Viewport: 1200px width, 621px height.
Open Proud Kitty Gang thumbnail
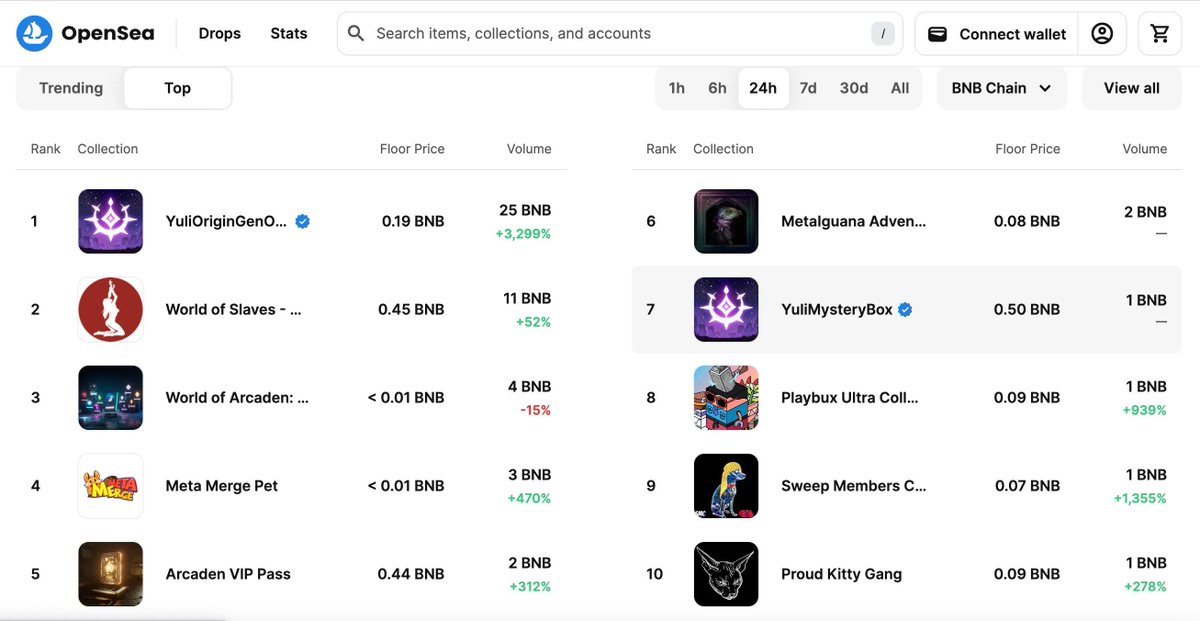[726, 573]
